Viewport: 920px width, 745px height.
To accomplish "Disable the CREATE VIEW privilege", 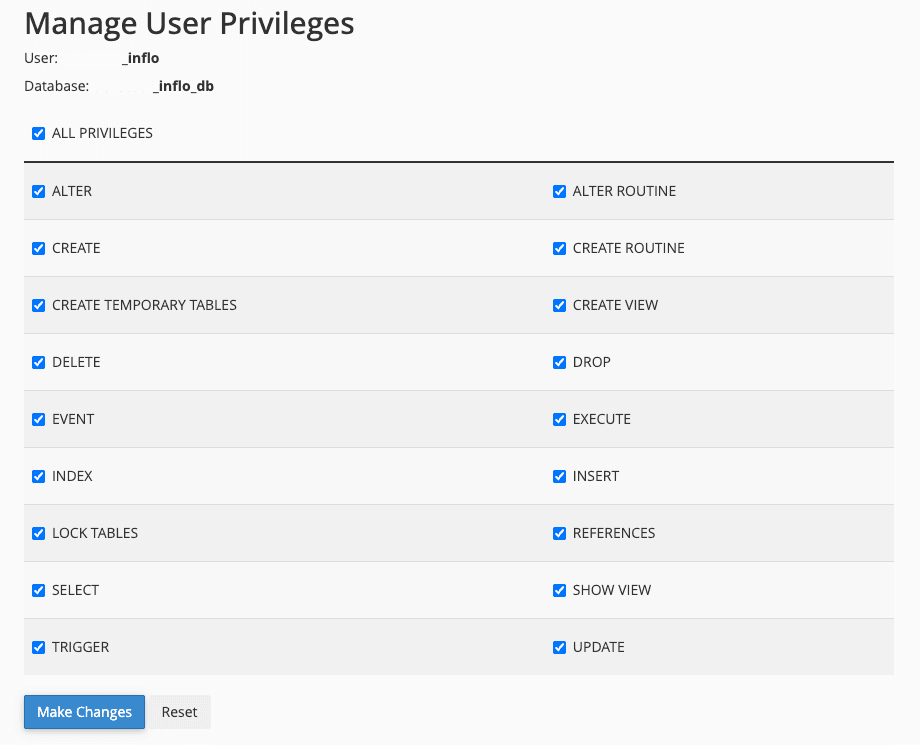I will 560,305.
